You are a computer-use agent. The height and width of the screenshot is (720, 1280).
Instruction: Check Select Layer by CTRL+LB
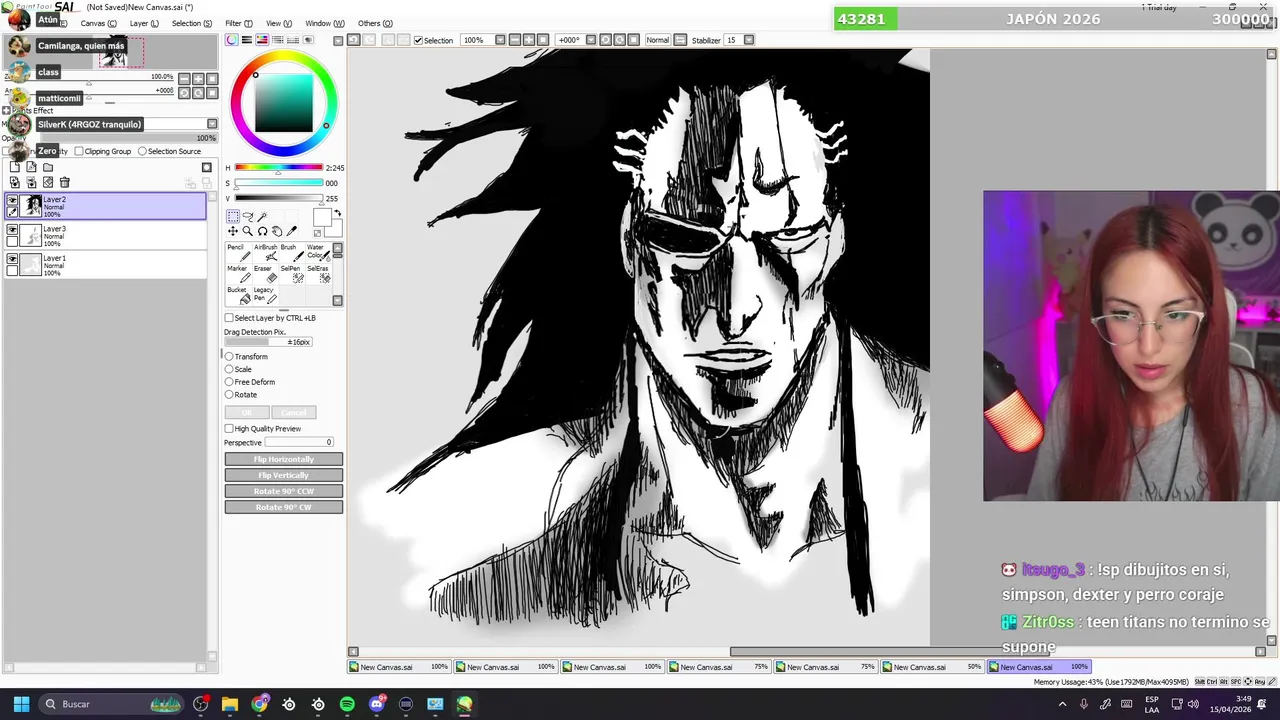pos(229,318)
